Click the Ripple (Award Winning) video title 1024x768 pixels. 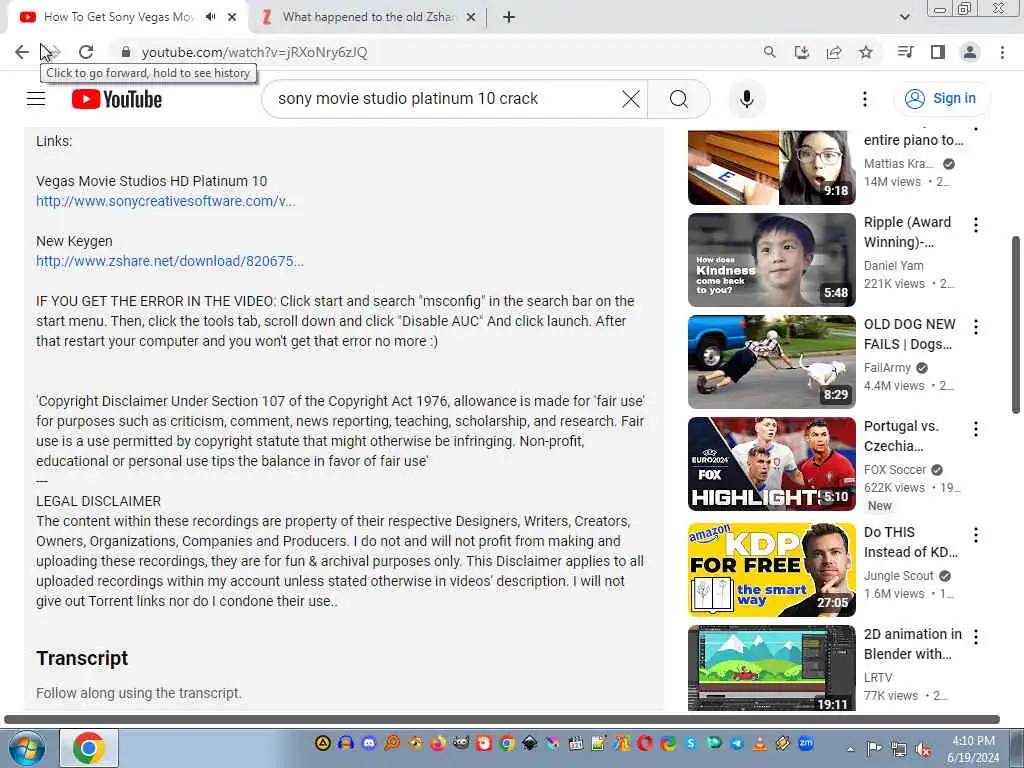[x=907, y=232]
